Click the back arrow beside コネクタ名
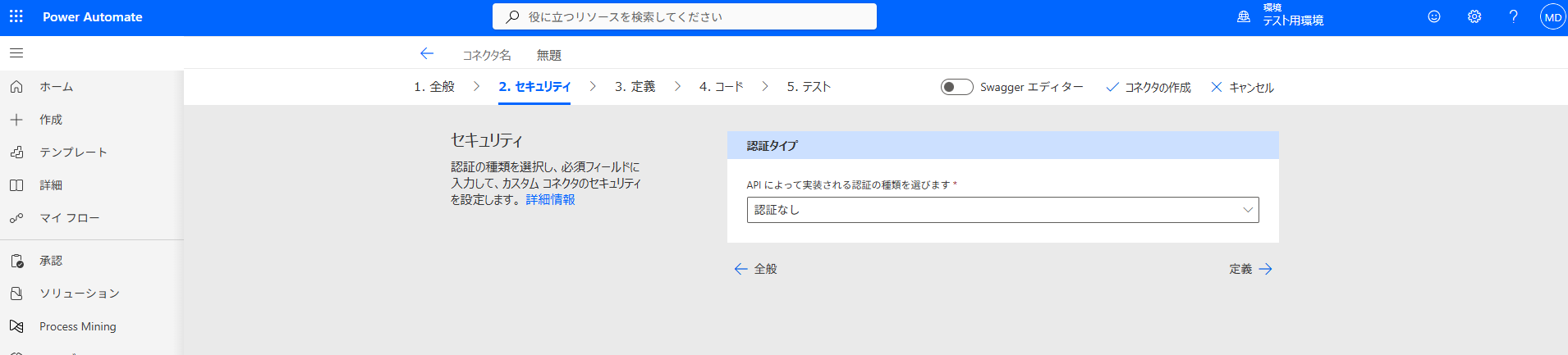The image size is (1568, 355). click(x=426, y=53)
